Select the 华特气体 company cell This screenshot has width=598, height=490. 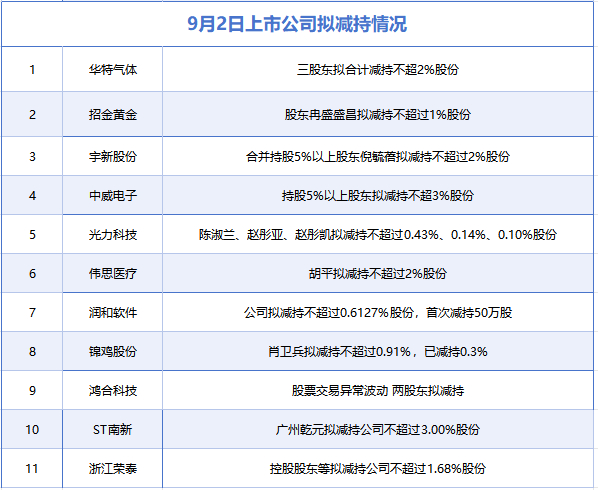(x=113, y=69)
